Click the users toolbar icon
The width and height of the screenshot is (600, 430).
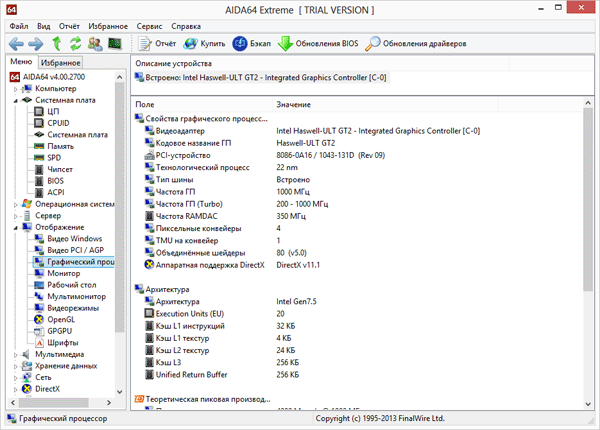[x=95, y=44]
